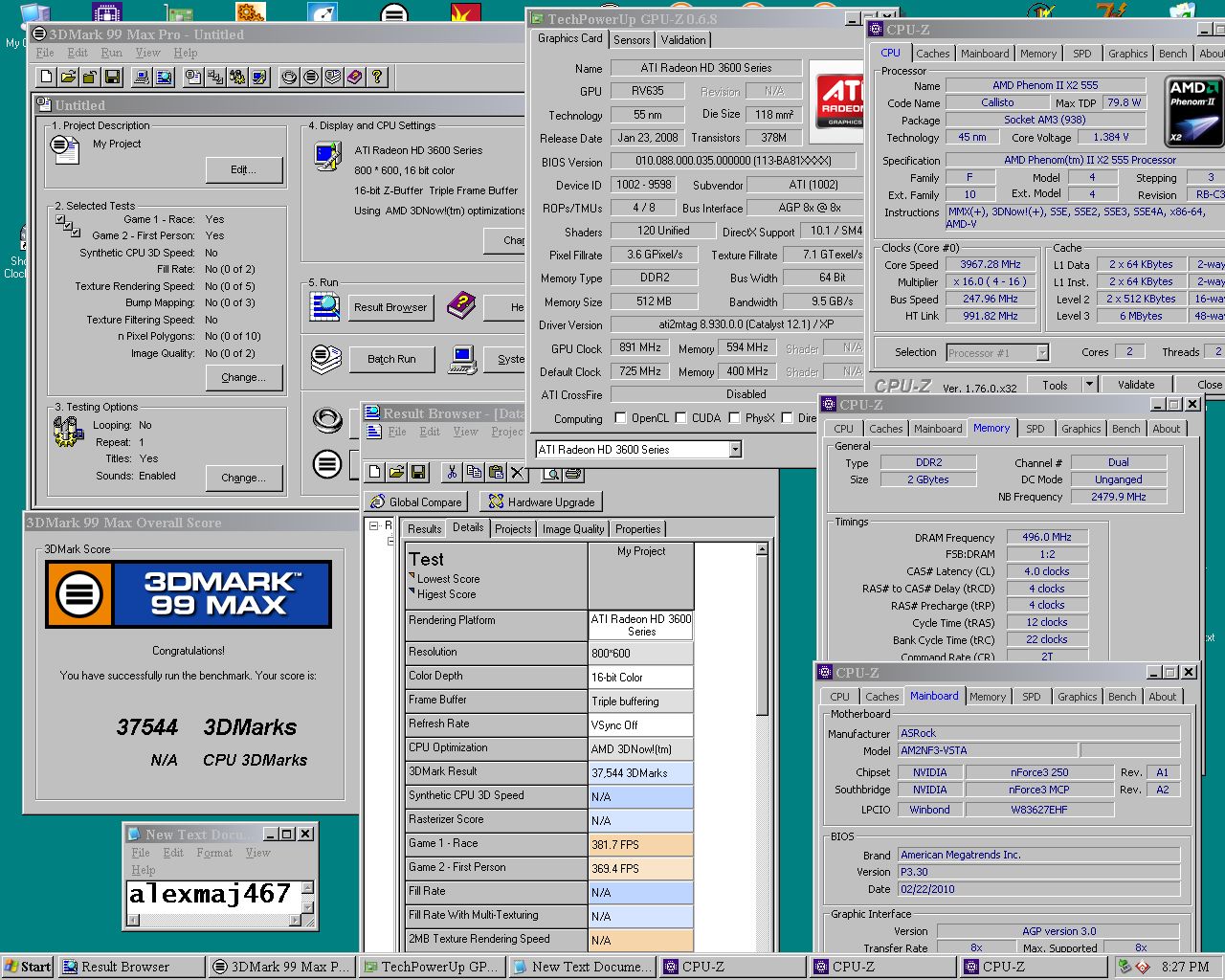The image size is (1225, 980).
Task: Click Display Settings monitor icon in 3DMark toolbar
Action: [259, 77]
